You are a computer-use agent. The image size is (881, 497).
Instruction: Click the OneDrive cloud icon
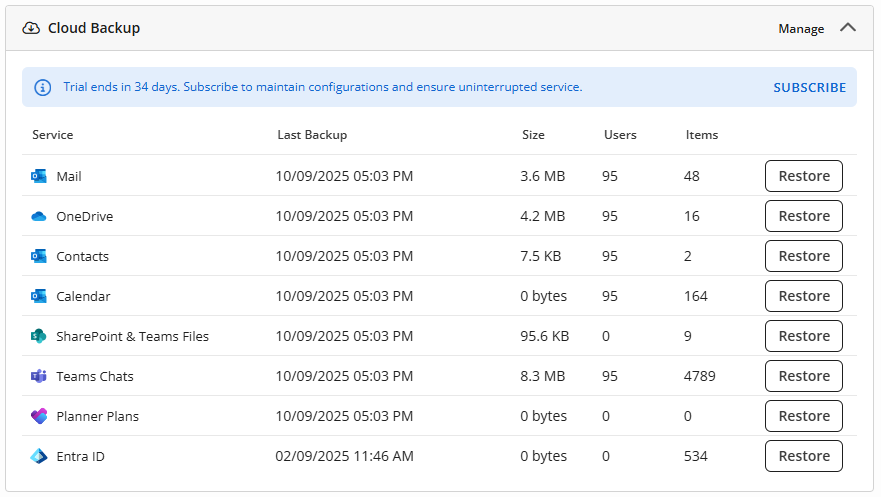tap(39, 216)
